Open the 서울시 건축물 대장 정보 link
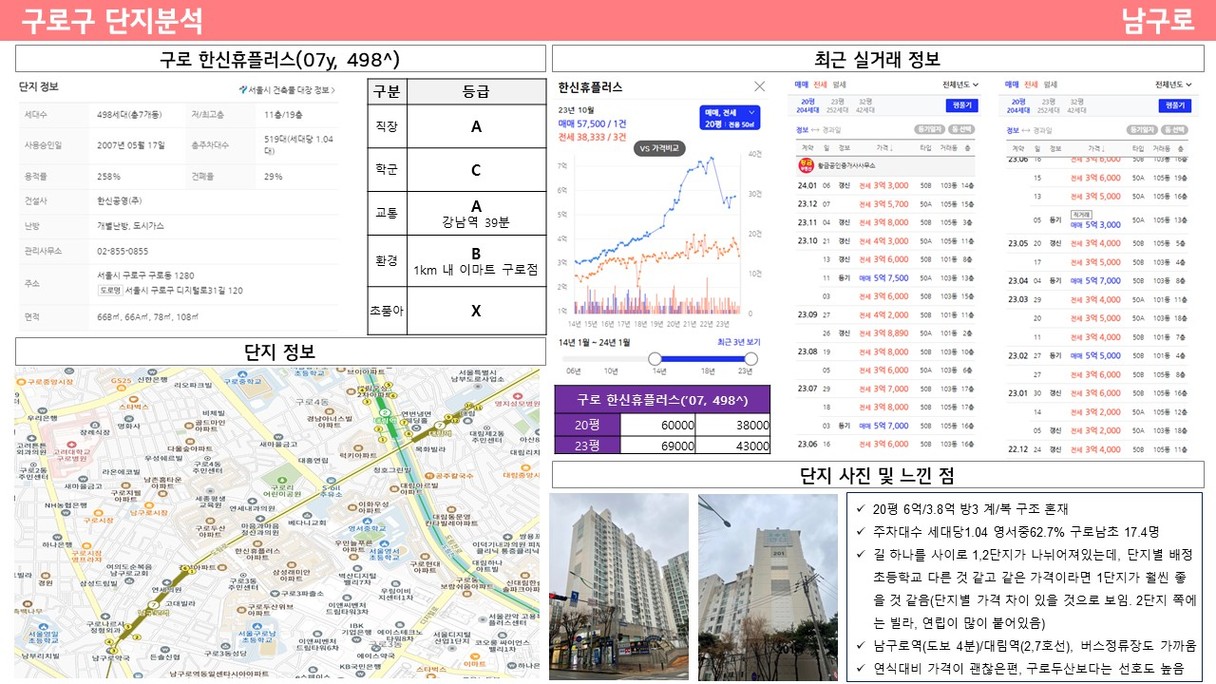 pyautogui.click(x=288, y=89)
